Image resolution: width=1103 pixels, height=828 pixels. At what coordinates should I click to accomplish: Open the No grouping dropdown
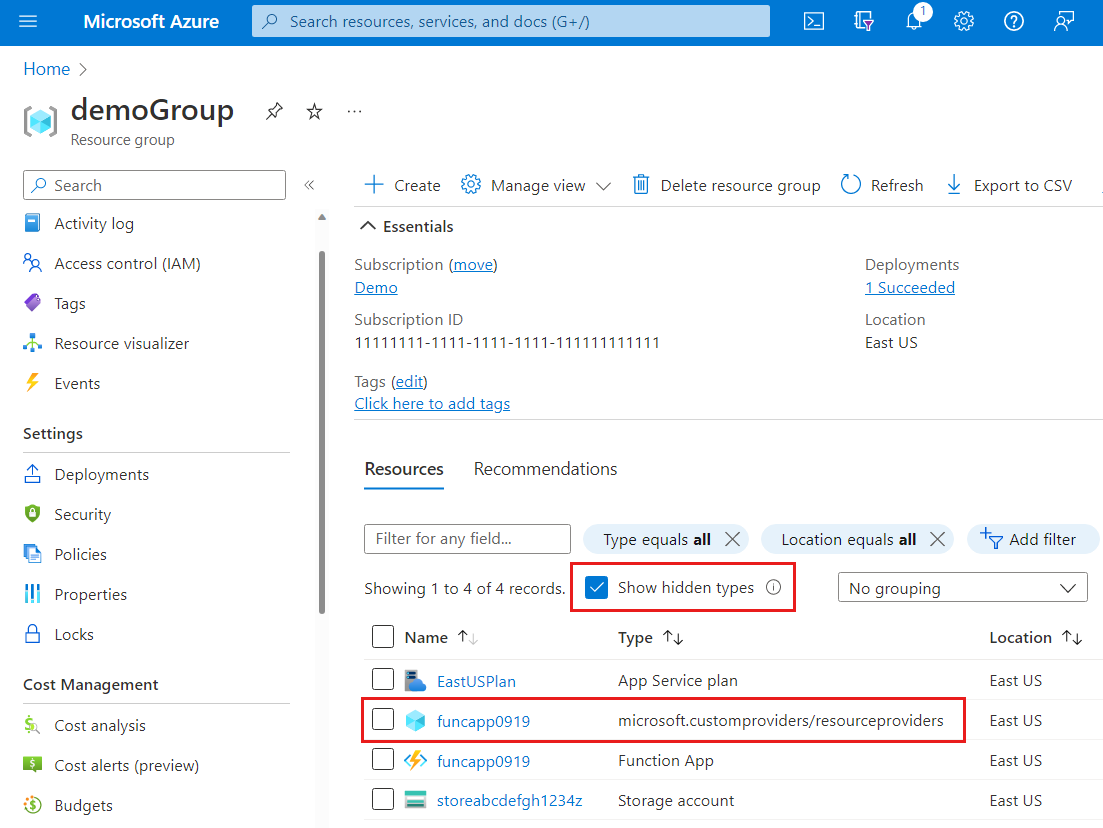pos(961,587)
